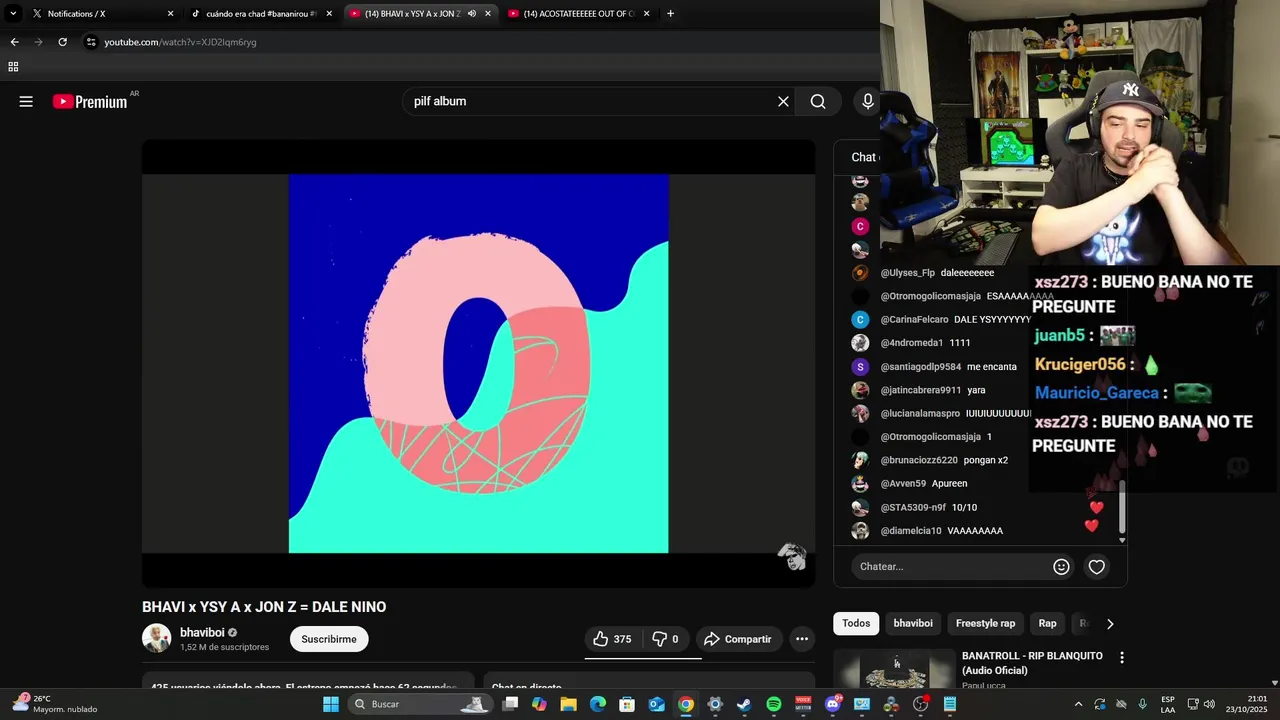Click the taskbar Buscar search box
1280x720 pixels.
421,704
